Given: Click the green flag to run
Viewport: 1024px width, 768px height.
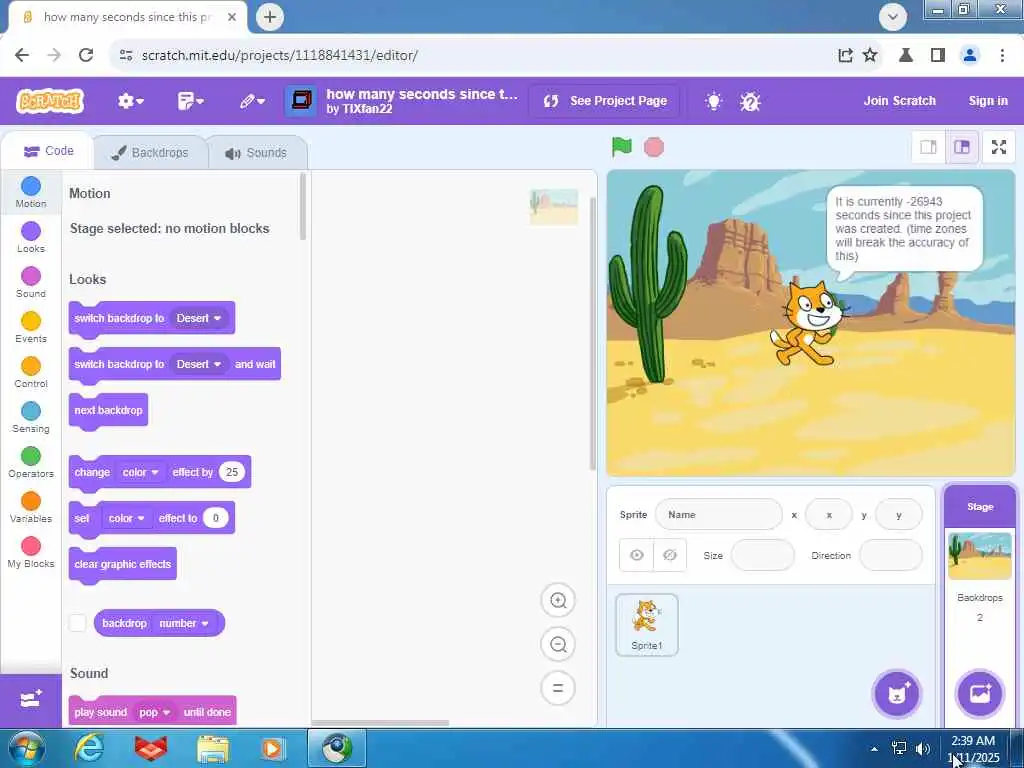Looking at the screenshot, I should (622, 147).
